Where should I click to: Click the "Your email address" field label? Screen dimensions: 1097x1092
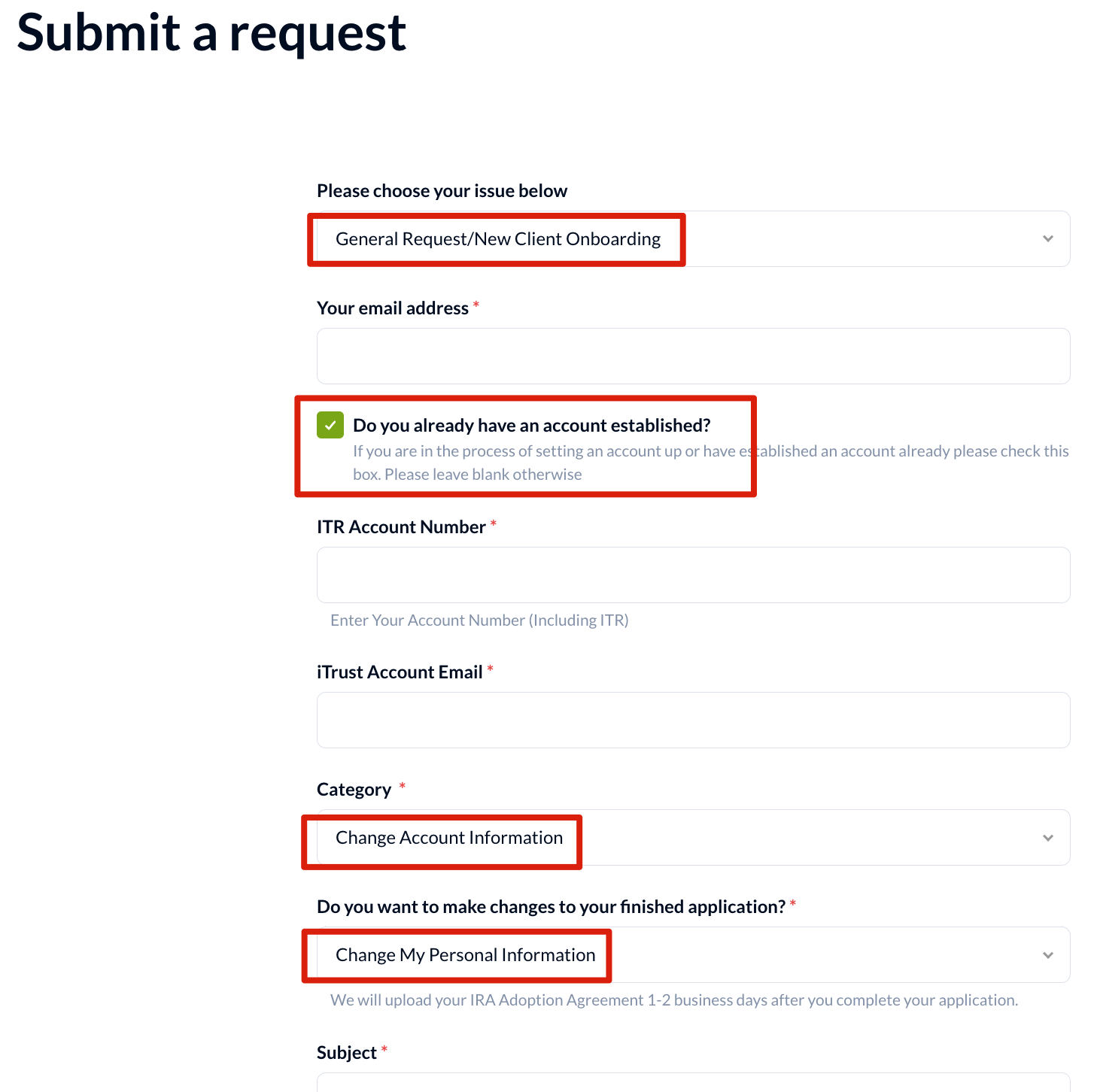click(392, 308)
